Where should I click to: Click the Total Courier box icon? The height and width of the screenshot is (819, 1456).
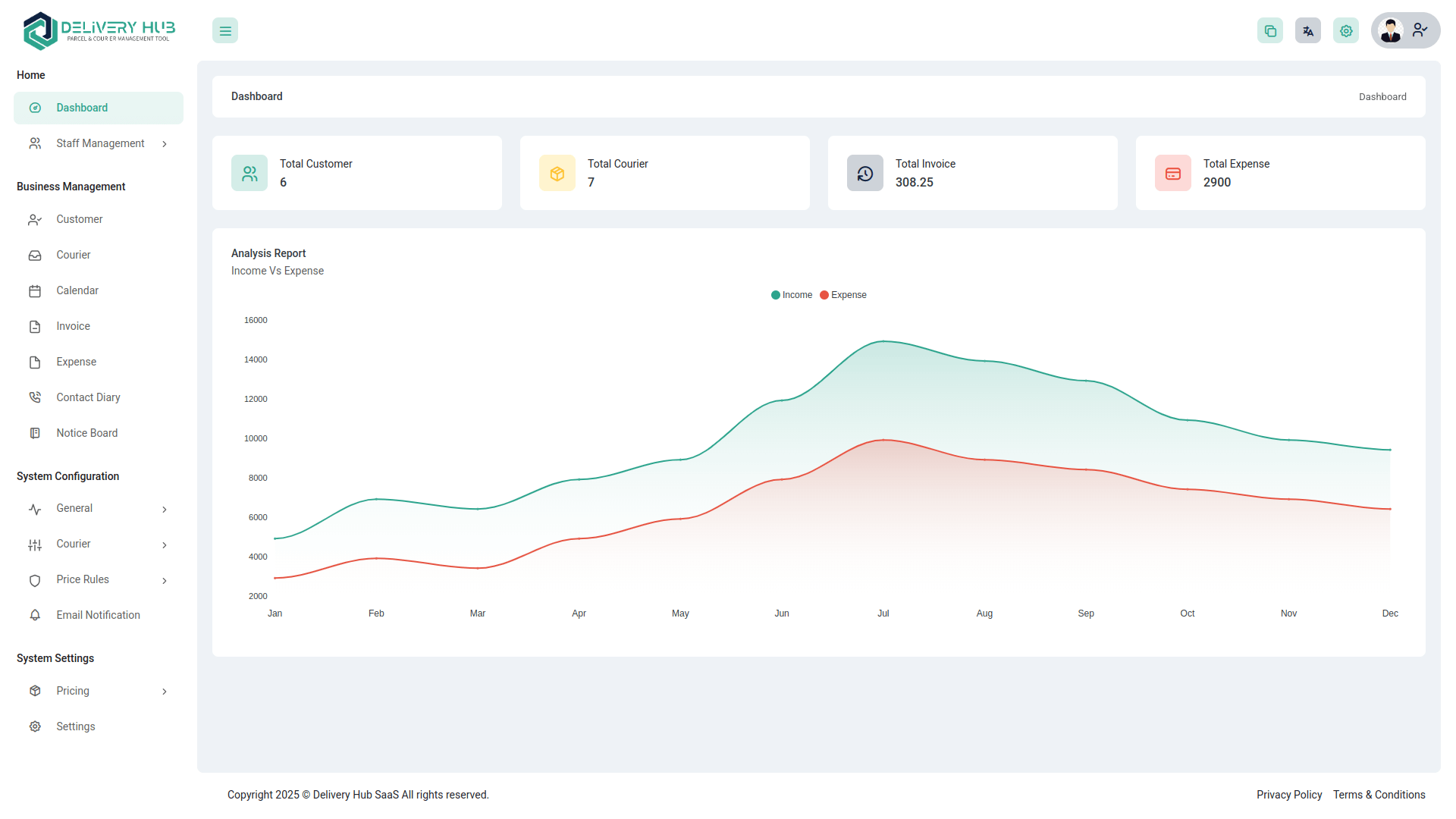click(557, 174)
